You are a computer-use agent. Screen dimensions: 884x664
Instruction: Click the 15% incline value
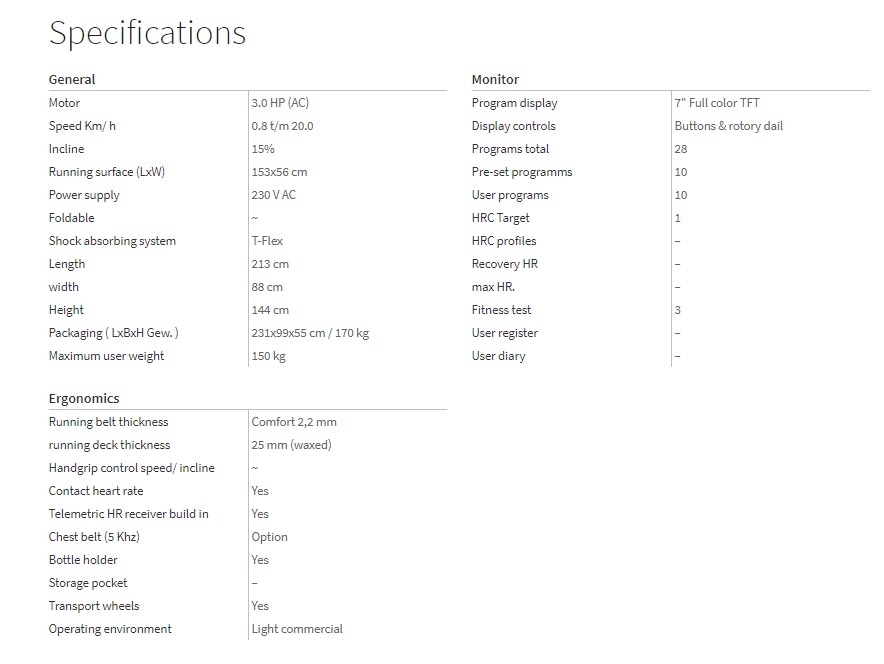point(264,149)
